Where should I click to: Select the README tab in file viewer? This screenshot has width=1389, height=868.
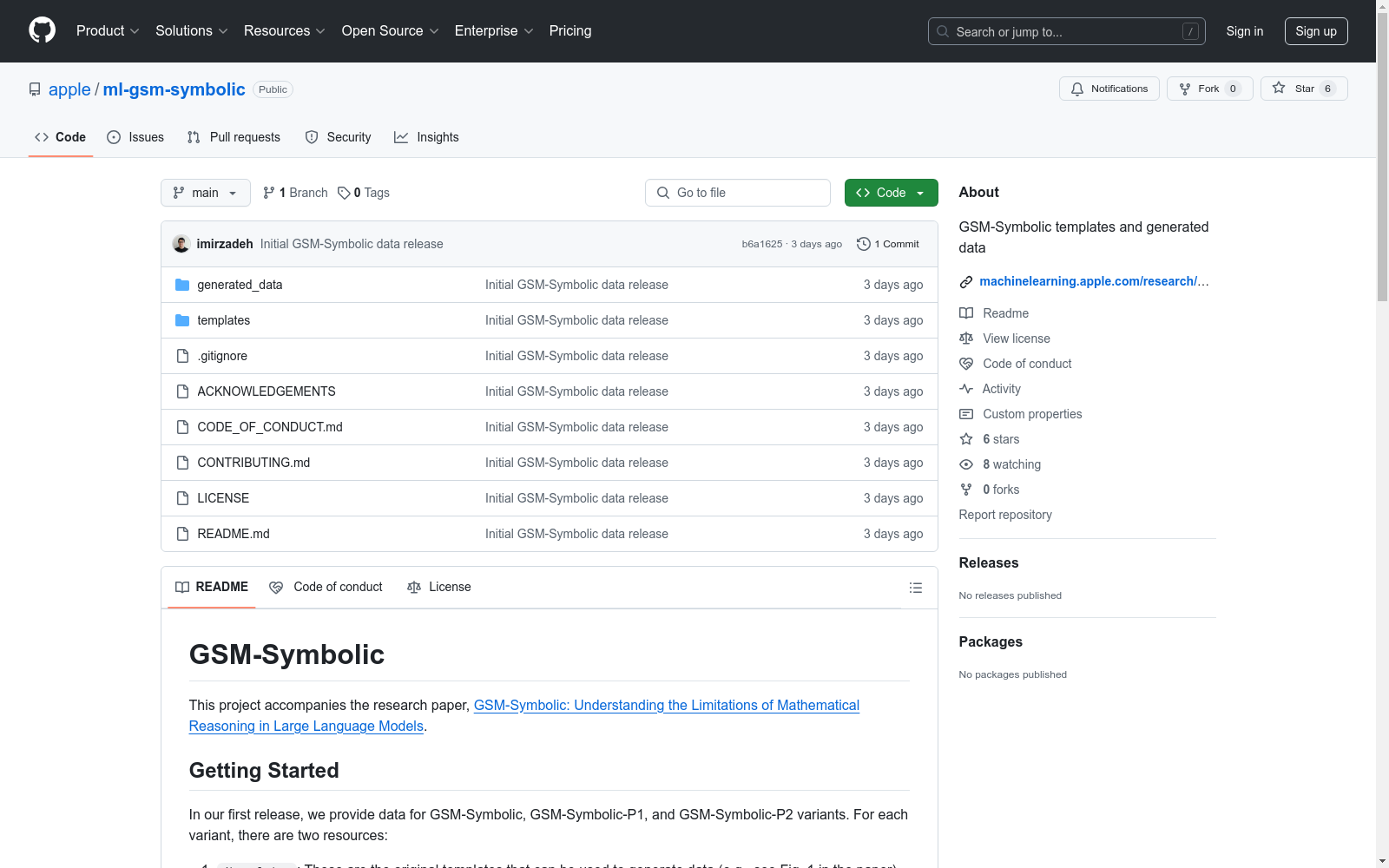click(212, 587)
